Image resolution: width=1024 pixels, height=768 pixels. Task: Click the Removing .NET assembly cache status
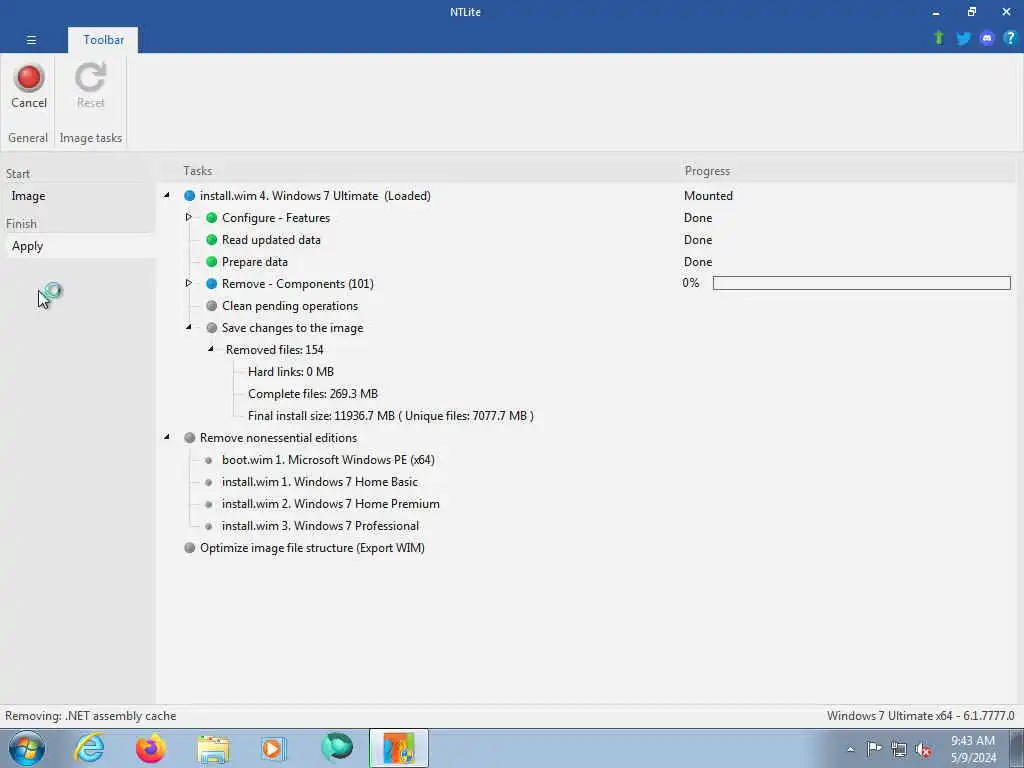coord(91,716)
